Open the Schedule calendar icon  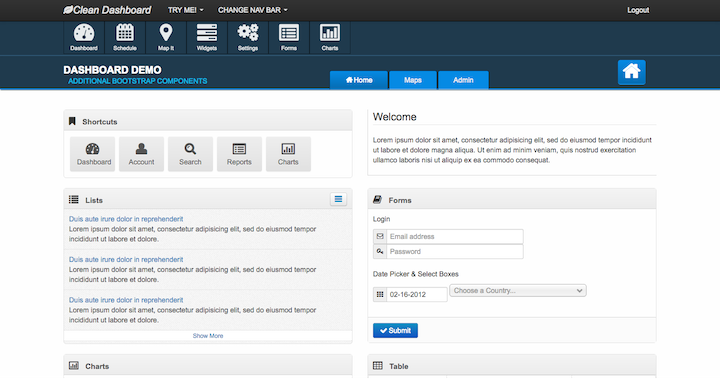pyautogui.click(x=125, y=38)
